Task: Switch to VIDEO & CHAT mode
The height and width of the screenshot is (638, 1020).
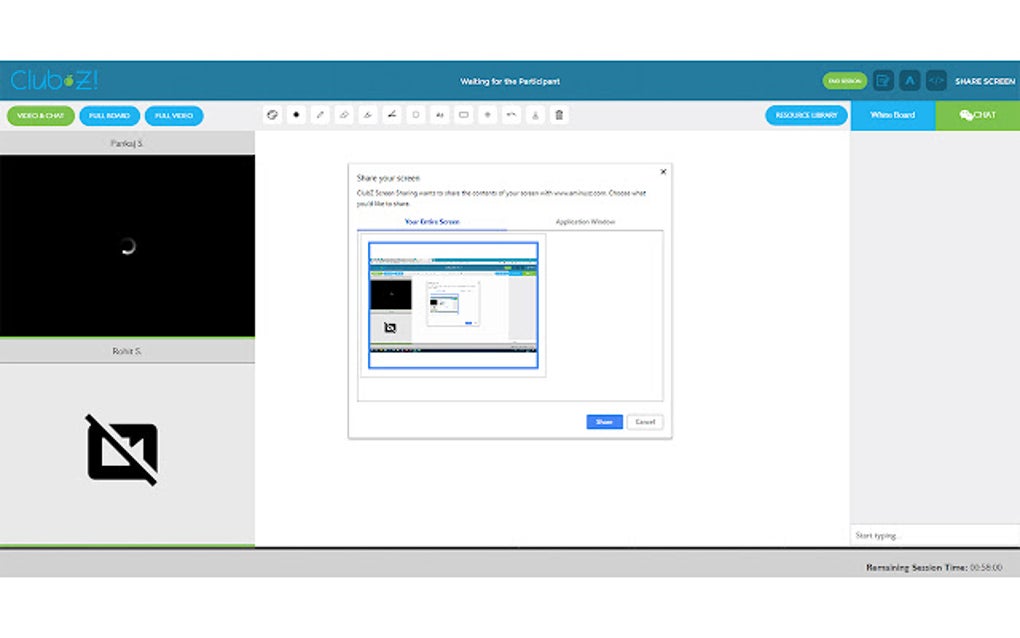Action: point(41,115)
